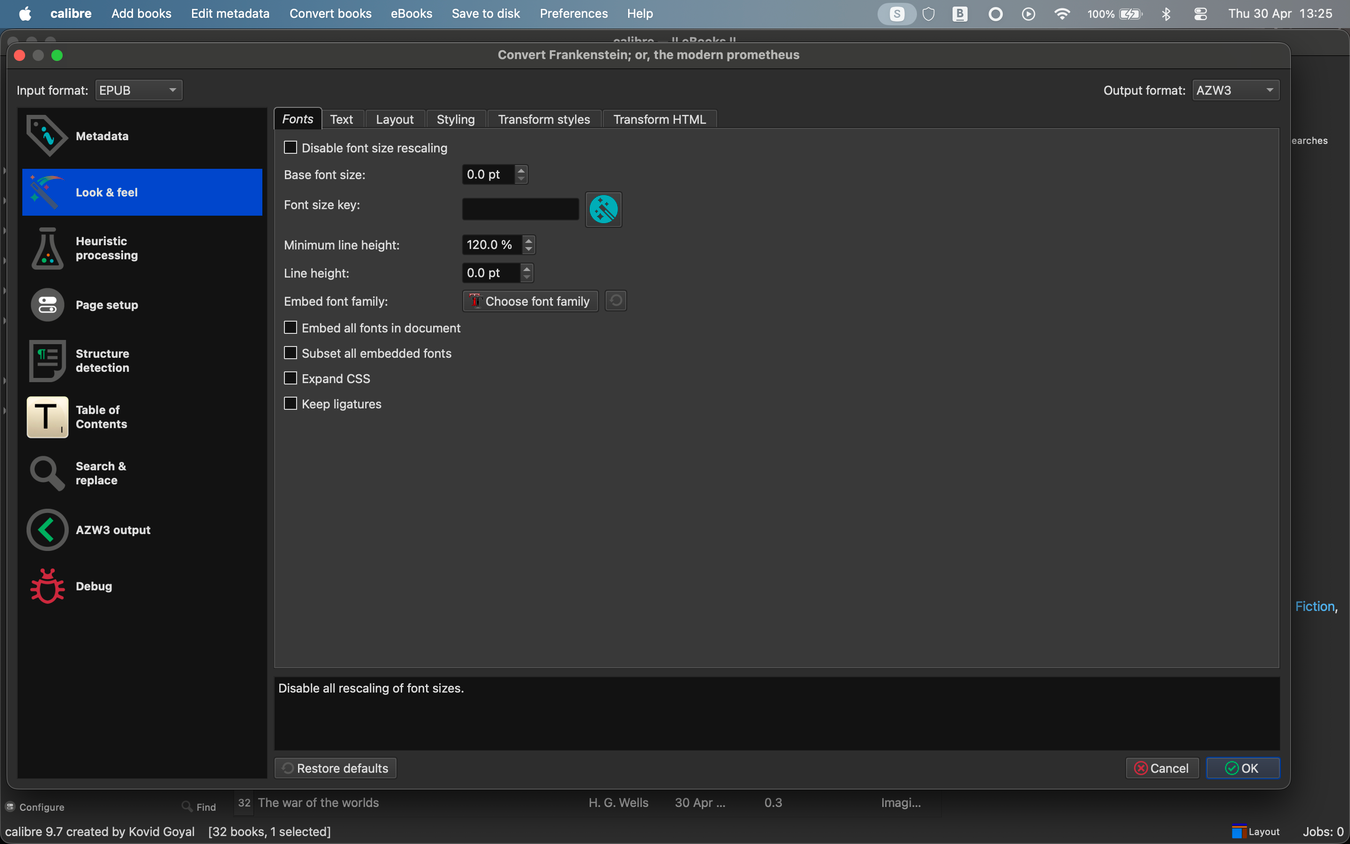Image resolution: width=1350 pixels, height=844 pixels.
Task: Open the Structure detection section icon
Action: (x=47, y=361)
